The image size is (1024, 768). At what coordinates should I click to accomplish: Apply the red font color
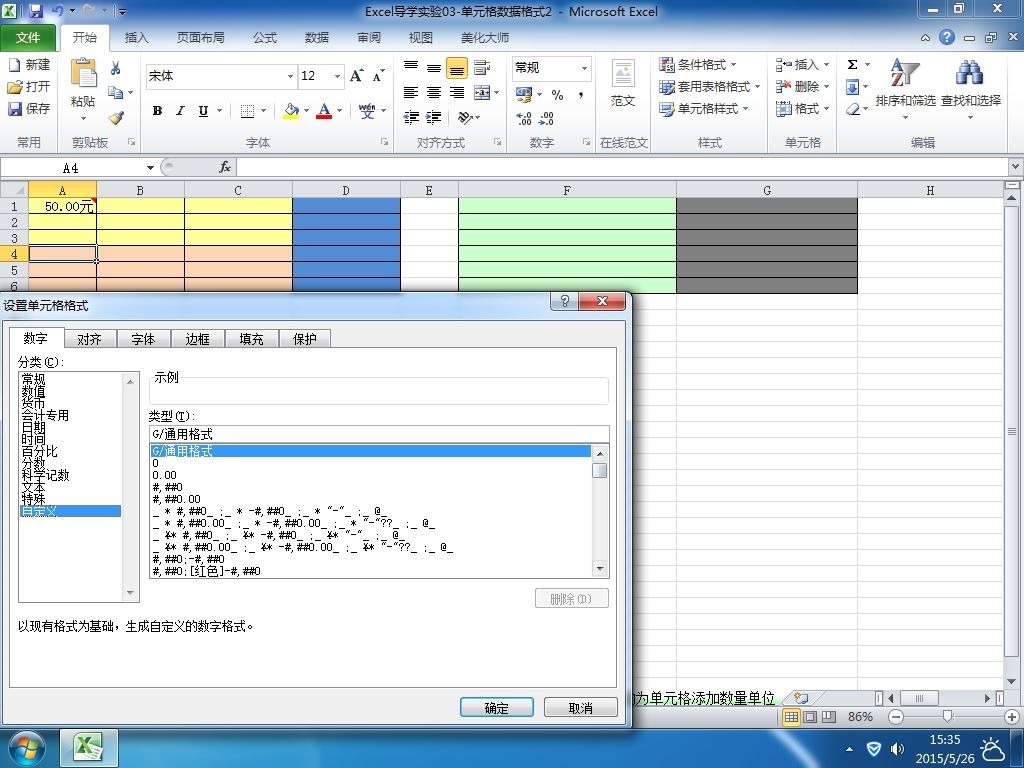324,111
